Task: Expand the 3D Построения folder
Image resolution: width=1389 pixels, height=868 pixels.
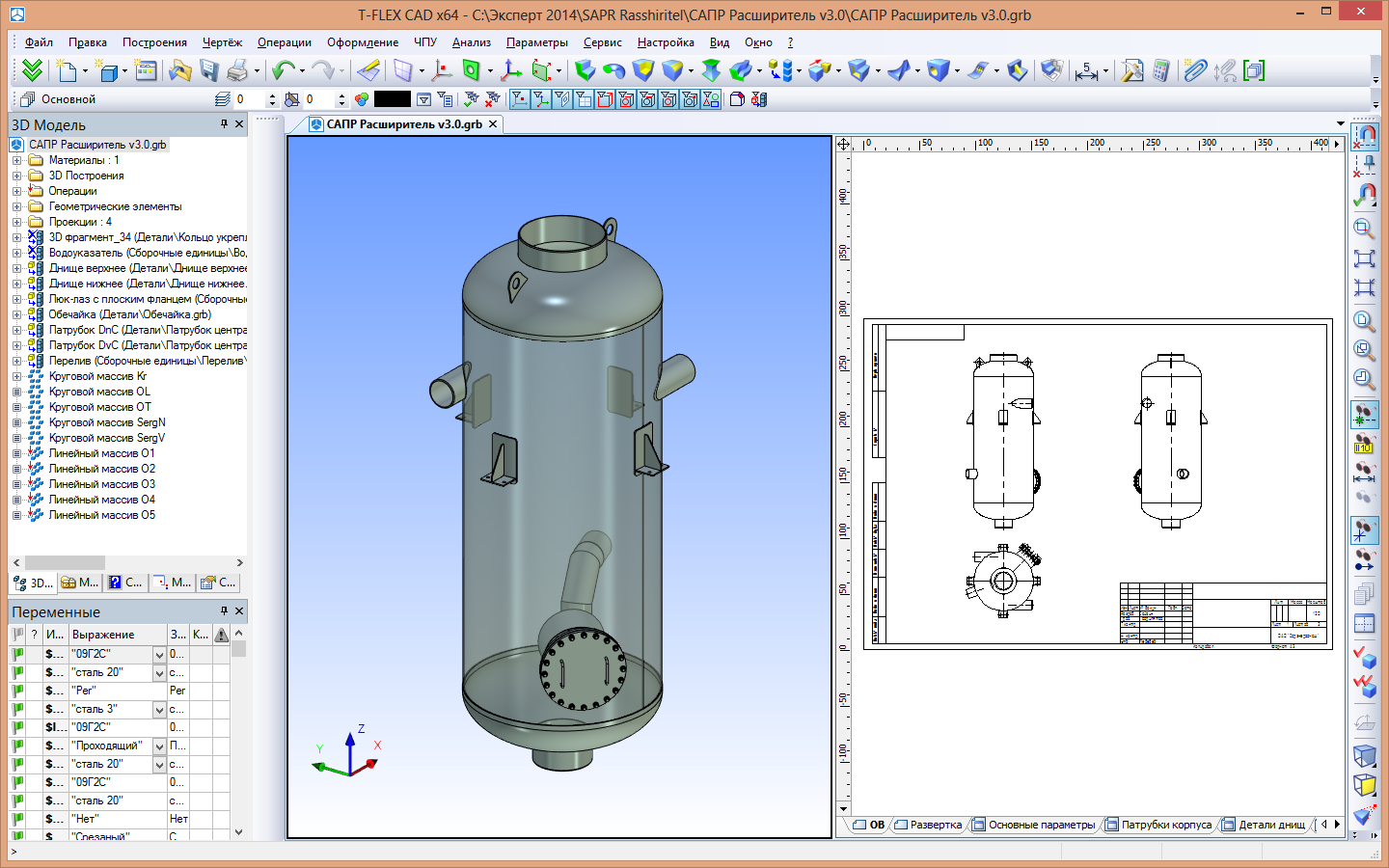Action: pyautogui.click(x=16, y=176)
